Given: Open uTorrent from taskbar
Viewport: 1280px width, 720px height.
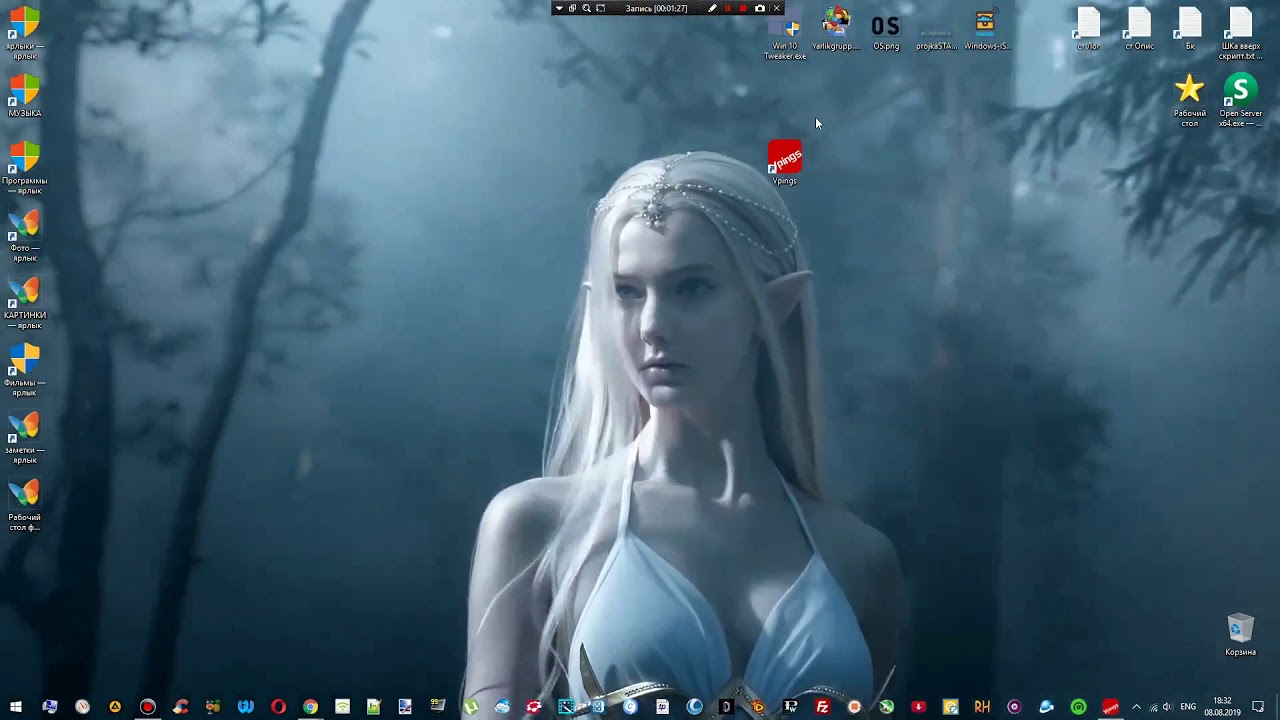Looking at the screenshot, I should pyautogui.click(x=470, y=707).
